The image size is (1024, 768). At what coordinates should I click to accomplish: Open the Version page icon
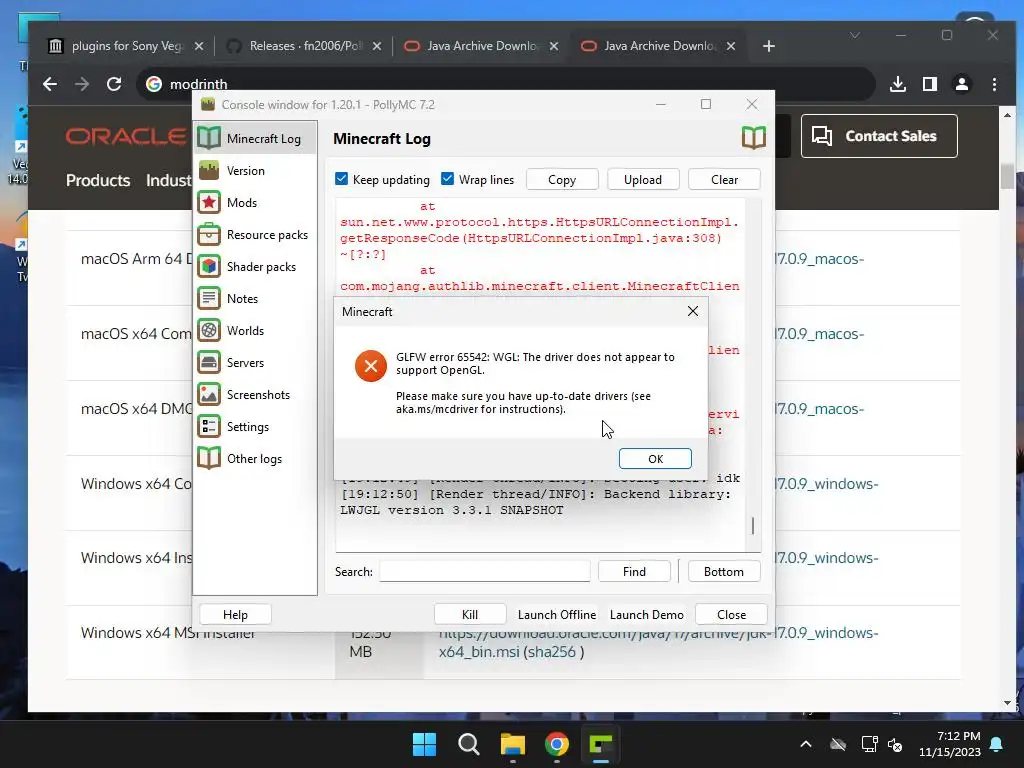pos(209,170)
